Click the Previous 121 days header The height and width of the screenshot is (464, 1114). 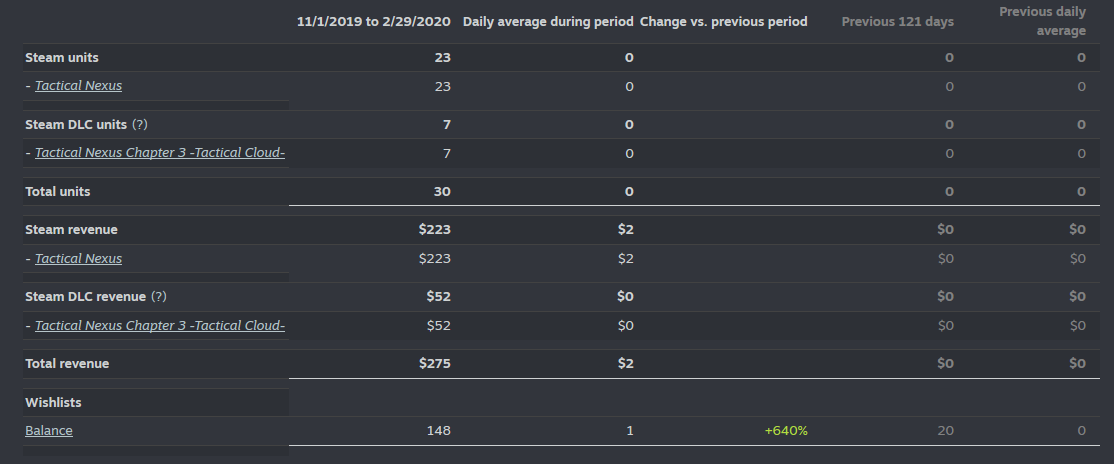tap(897, 21)
